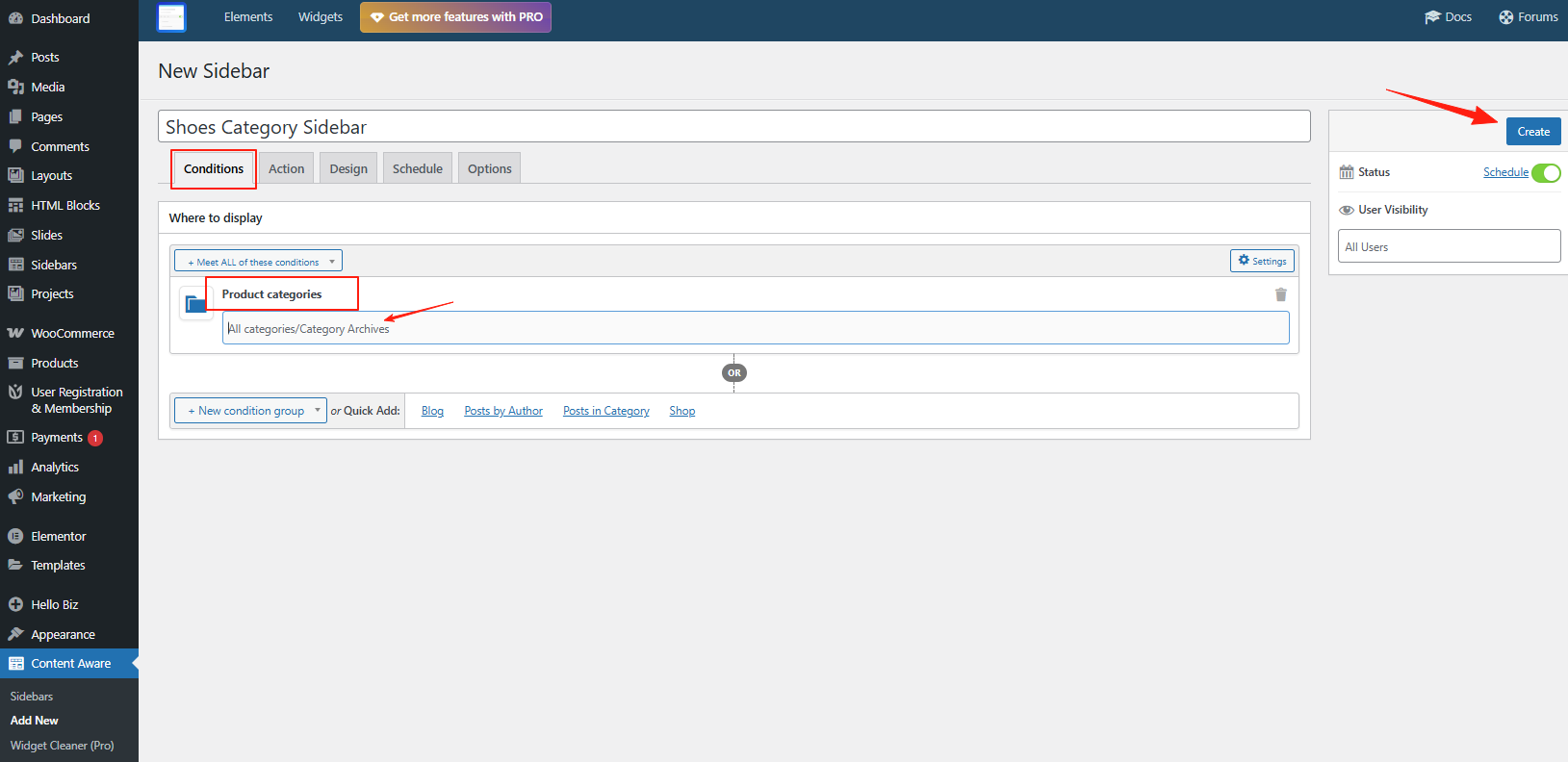Expand the Meet ALL of these conditions dropdown

point(258,262)
